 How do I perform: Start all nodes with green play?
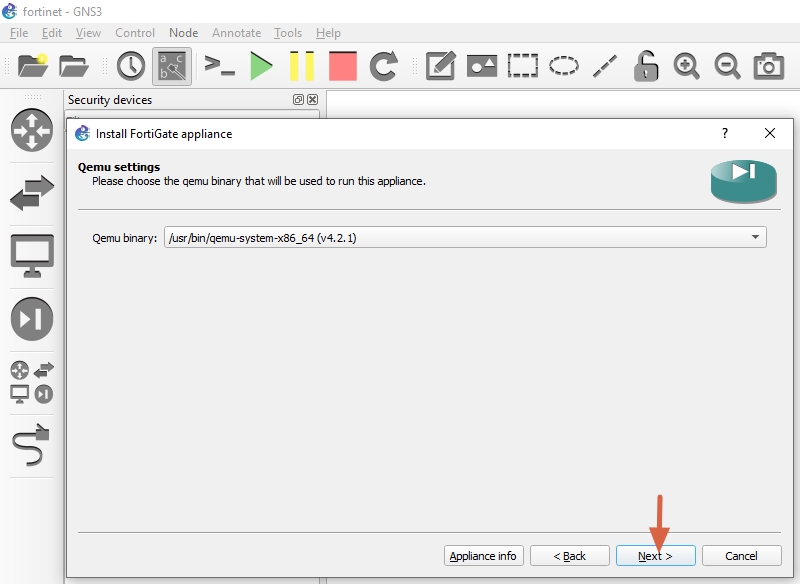tap(261, 66)
